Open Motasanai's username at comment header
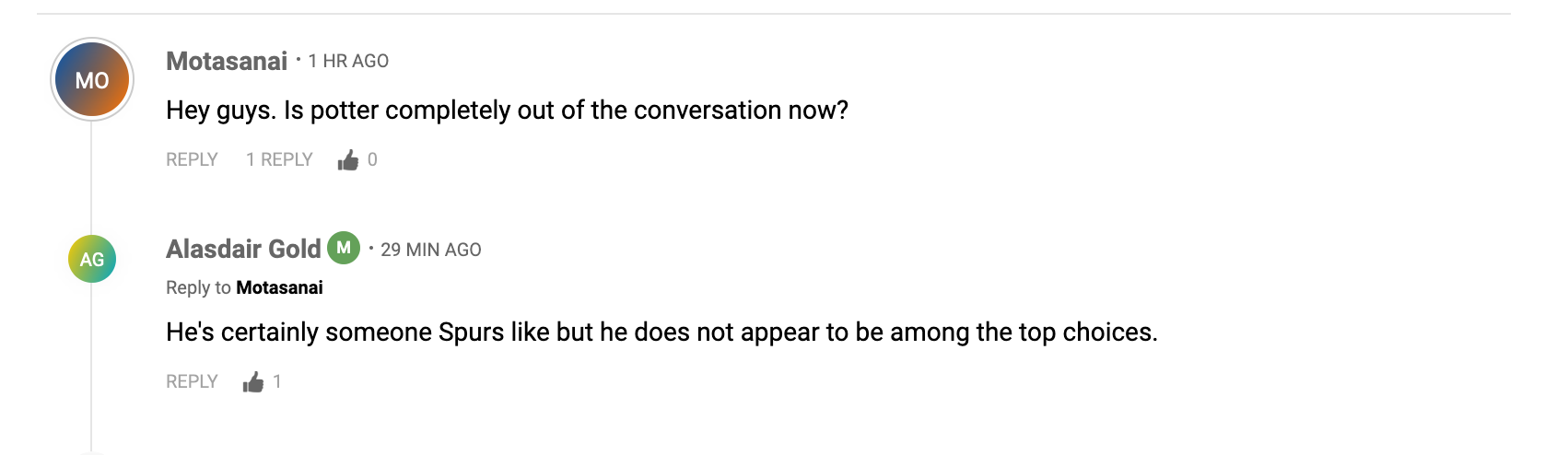1568x455 pixels. tap(227, 61)
